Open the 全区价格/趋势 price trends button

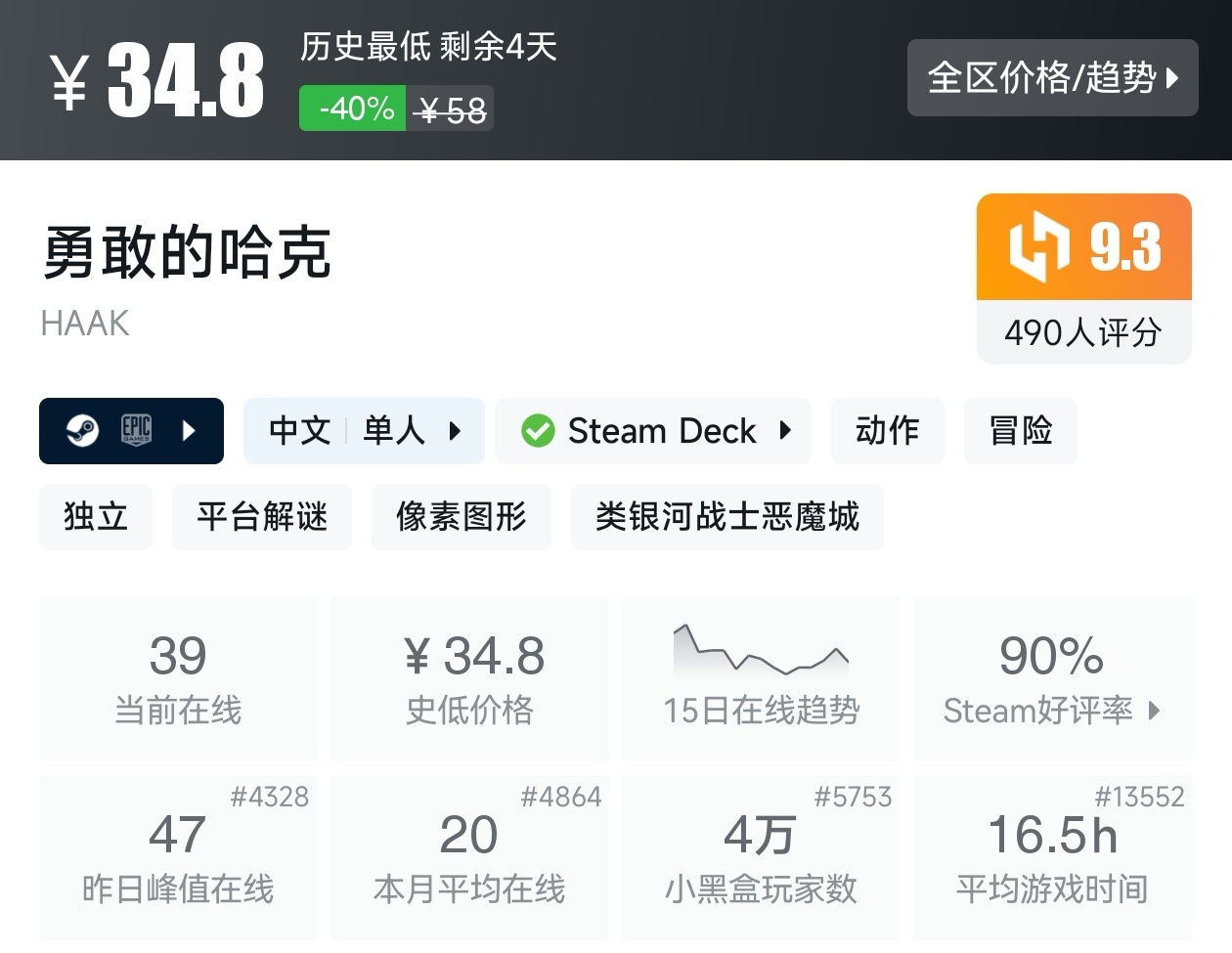point(1052,78)
